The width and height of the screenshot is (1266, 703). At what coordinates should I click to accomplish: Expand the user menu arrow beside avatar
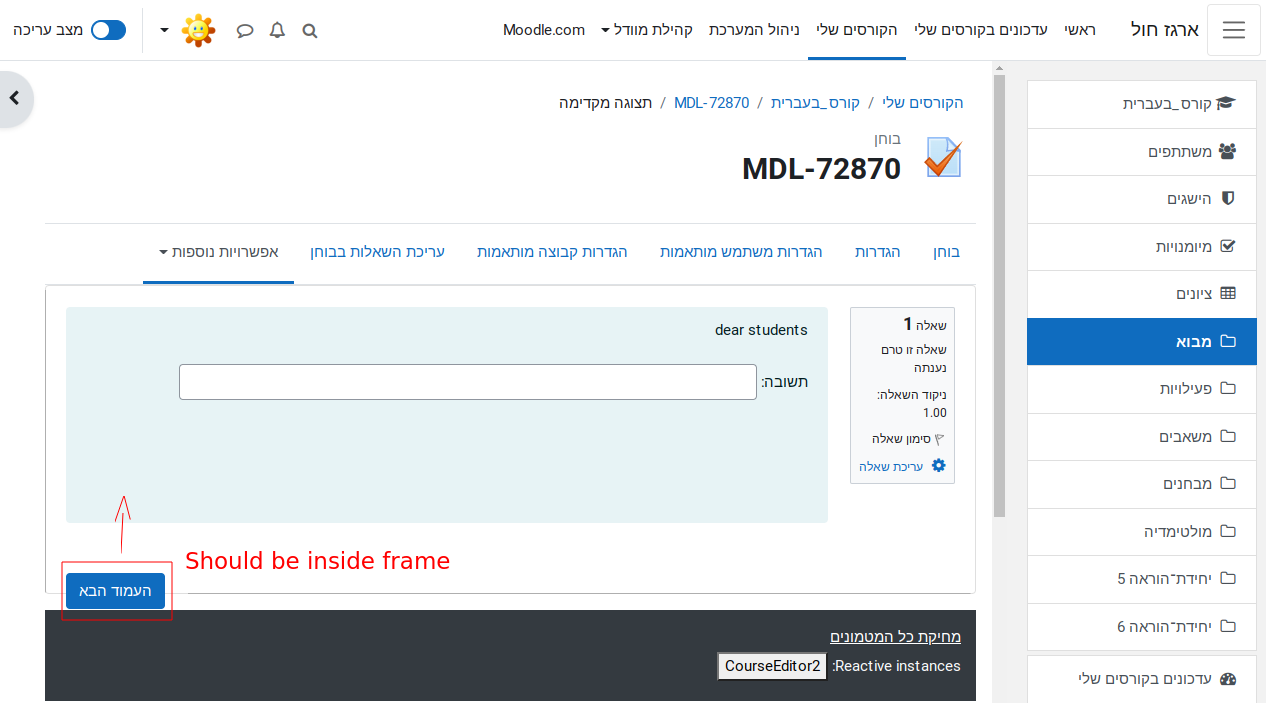pyautogui.click(x=165, y=30)
